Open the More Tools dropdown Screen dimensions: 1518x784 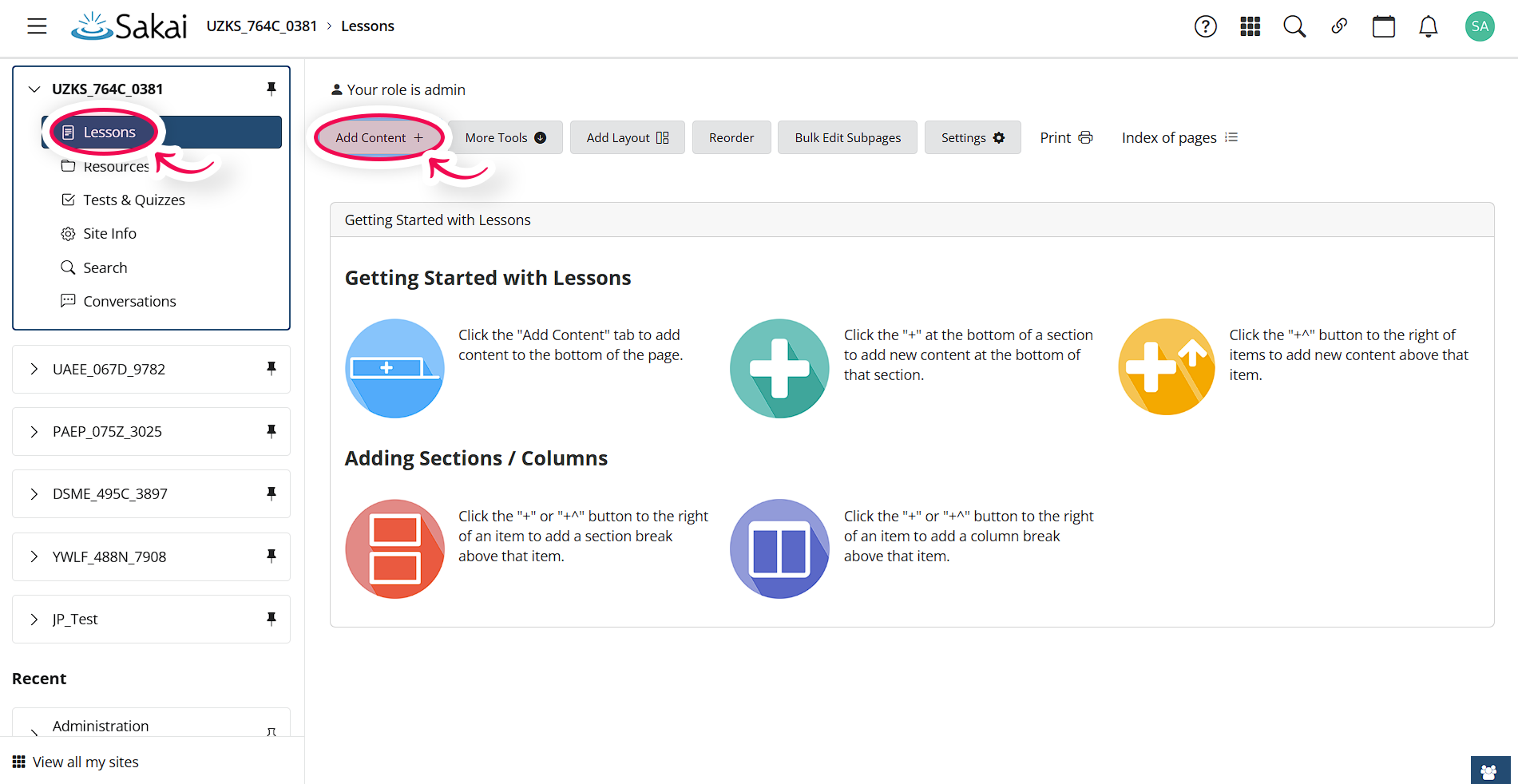[504, 137]
